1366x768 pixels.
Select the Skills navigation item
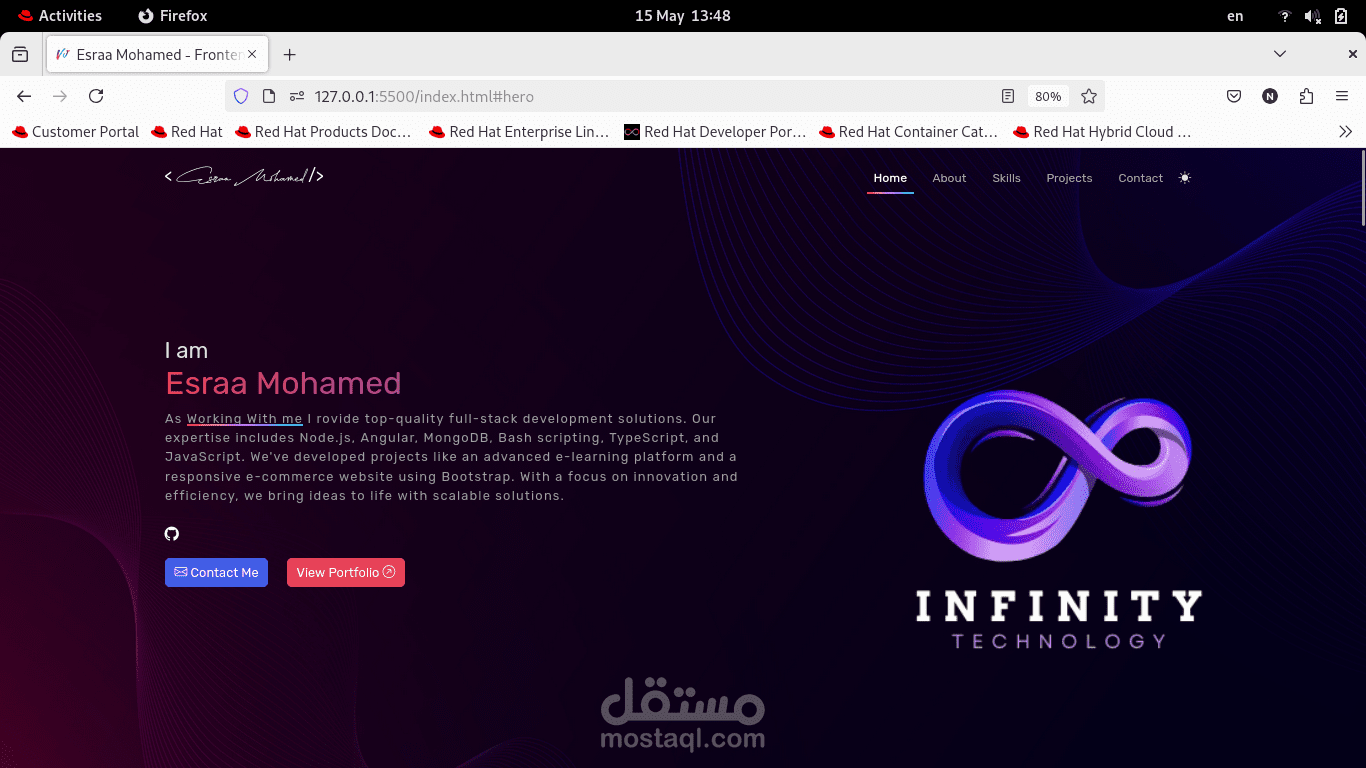[1006, 178]
